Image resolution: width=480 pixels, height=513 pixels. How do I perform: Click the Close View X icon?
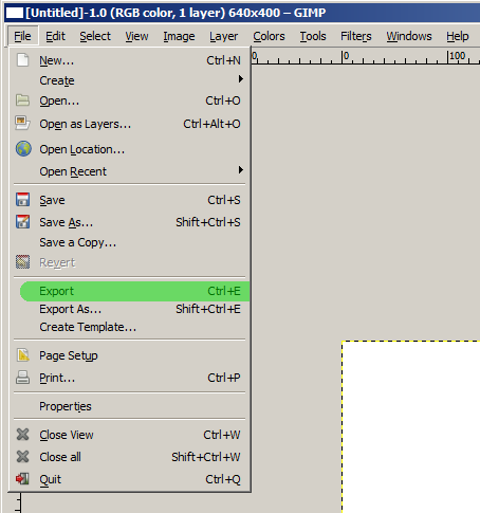(x=23, y=434)
